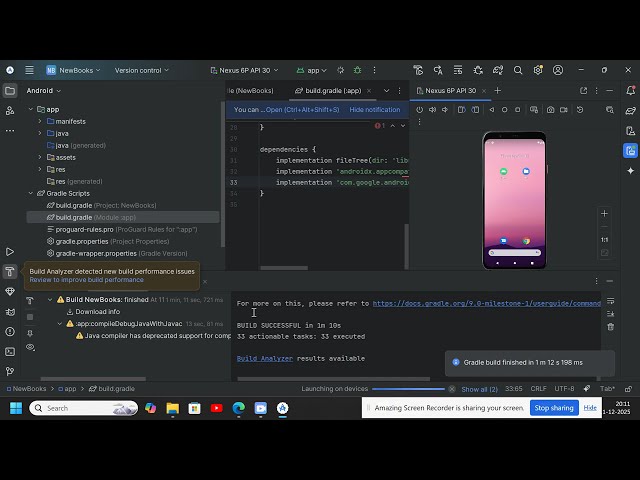Click the emulator Overview square button
Screen dimensions: 640x480
518,110
